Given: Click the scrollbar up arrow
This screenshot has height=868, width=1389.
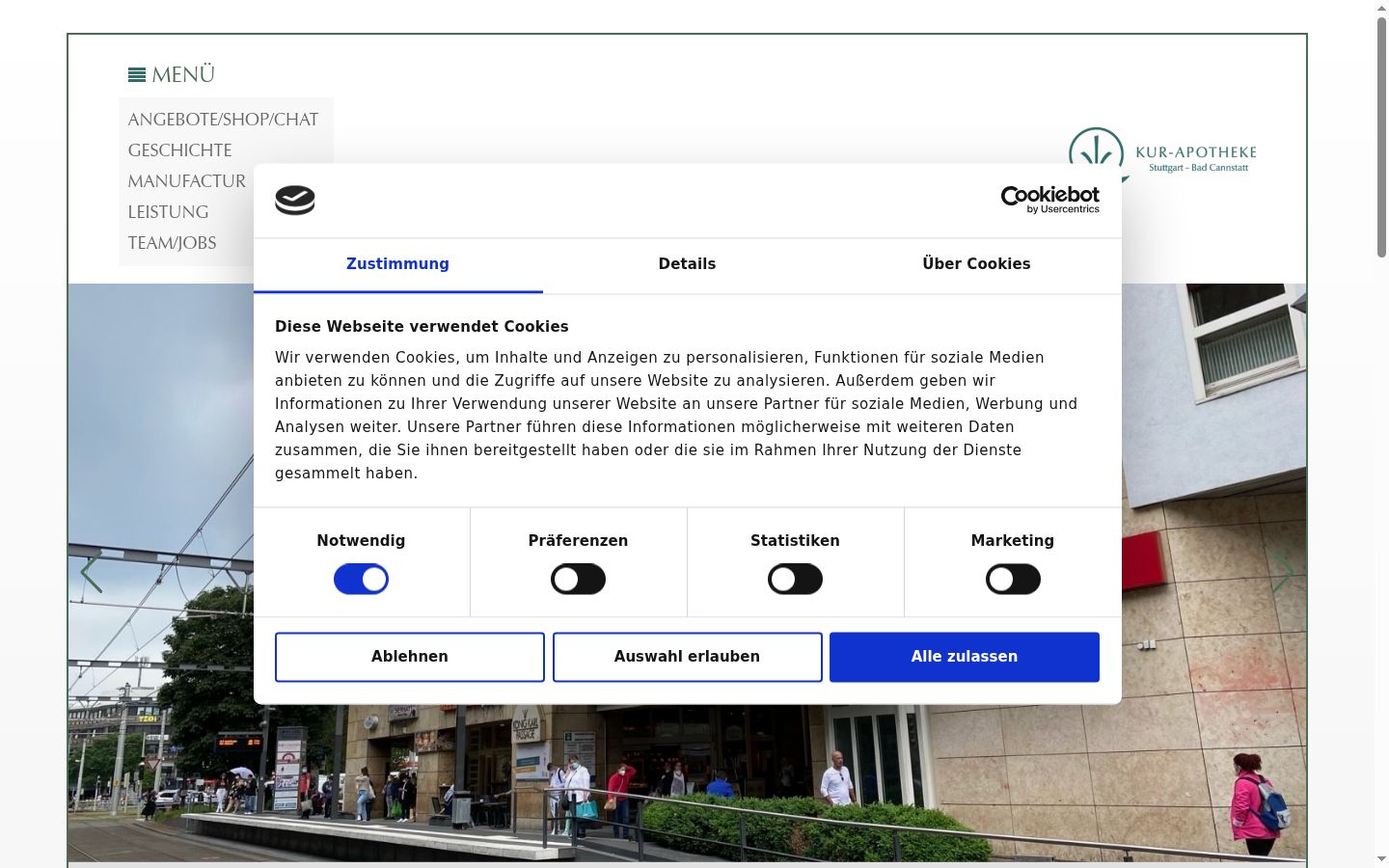Looking at the screenshot, I should [x=1381, y=8].
